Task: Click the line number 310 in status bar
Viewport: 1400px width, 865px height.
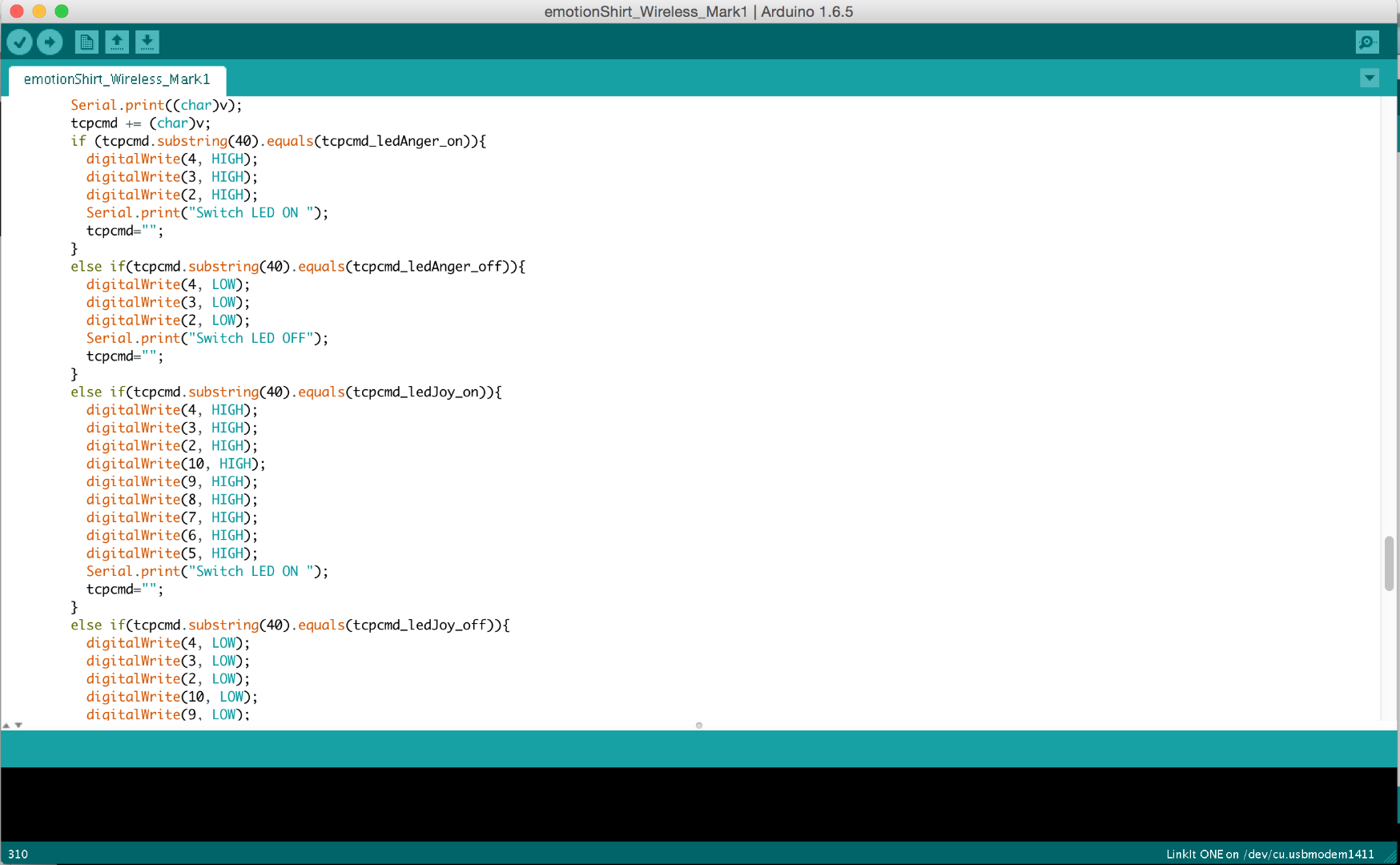Action: coord(18,854)
